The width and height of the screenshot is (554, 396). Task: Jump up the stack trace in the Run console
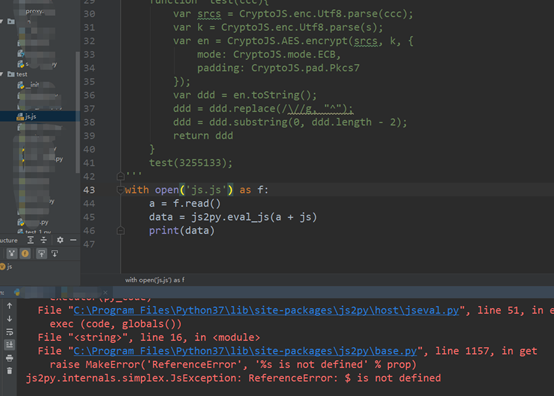click(x=10, y=306)
